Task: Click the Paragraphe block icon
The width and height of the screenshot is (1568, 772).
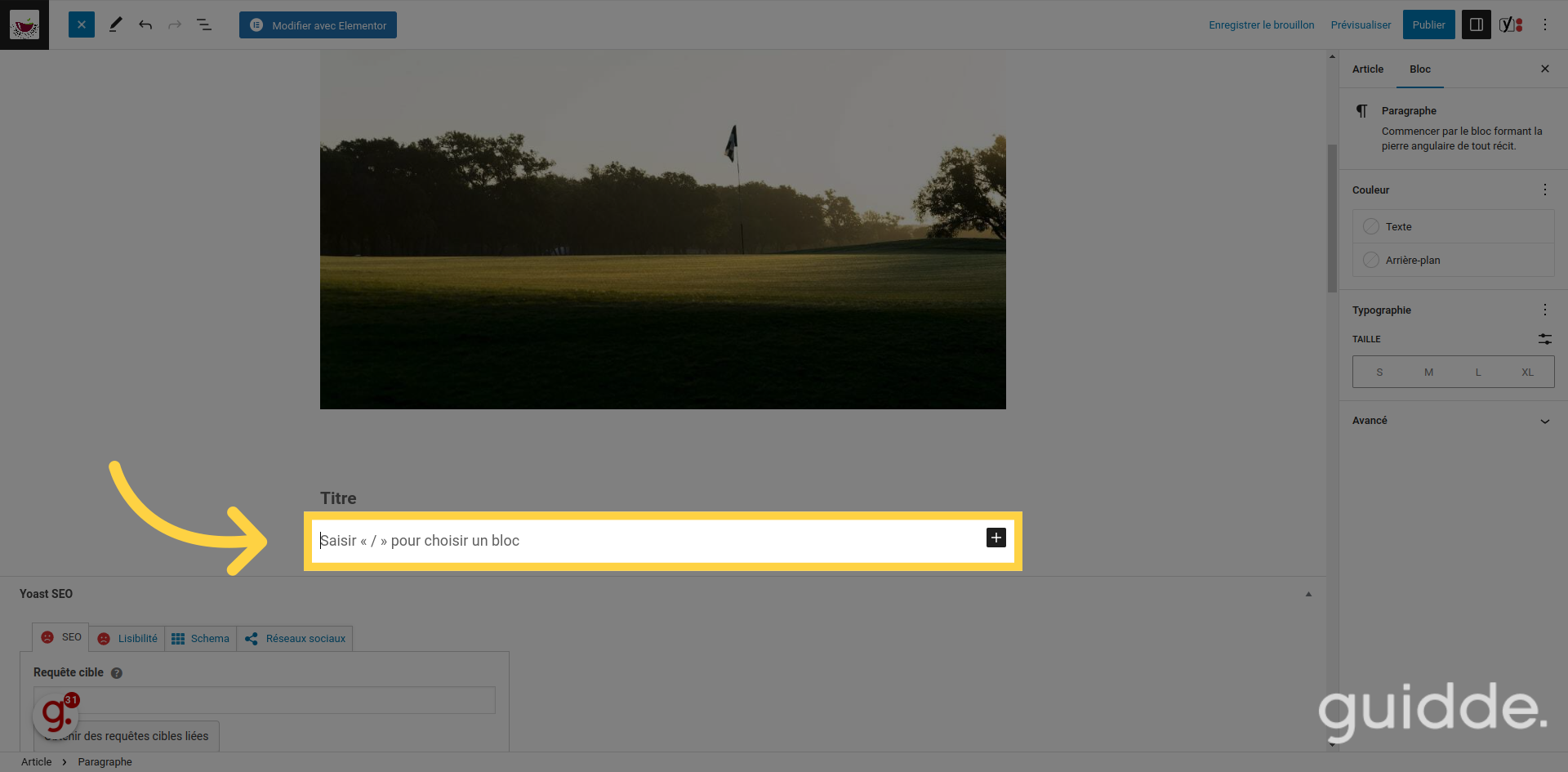Action: click(1361, 111)
